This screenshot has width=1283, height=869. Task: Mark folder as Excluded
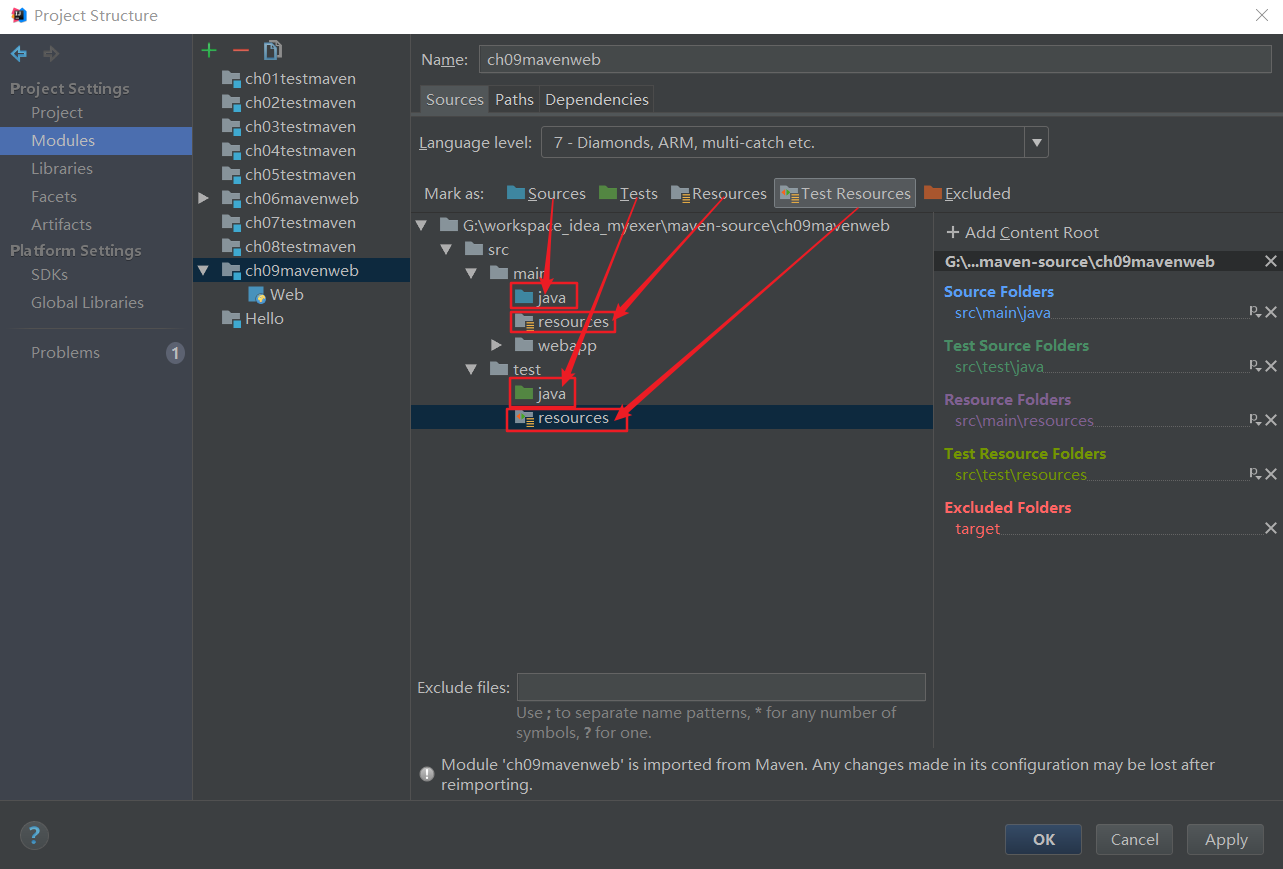point(967,194)
